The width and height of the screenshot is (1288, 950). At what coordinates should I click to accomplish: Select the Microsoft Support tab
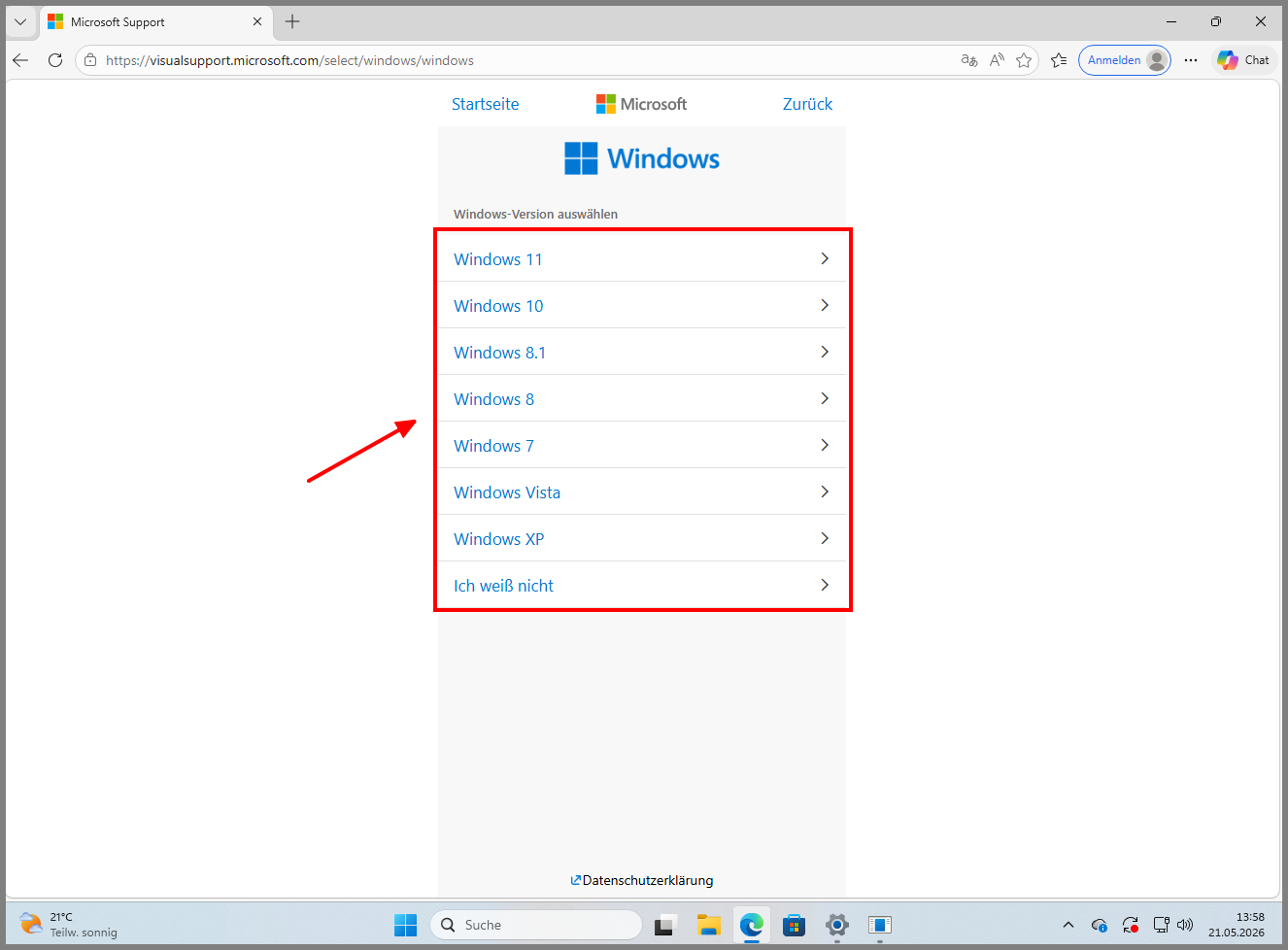coord(155,21)
